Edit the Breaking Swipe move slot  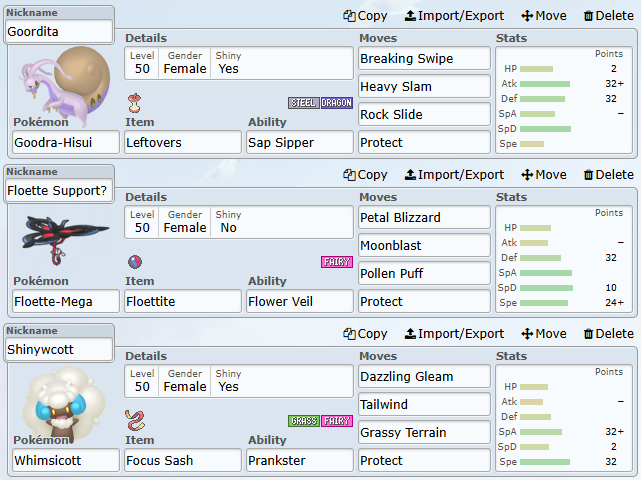click(424, 58)
